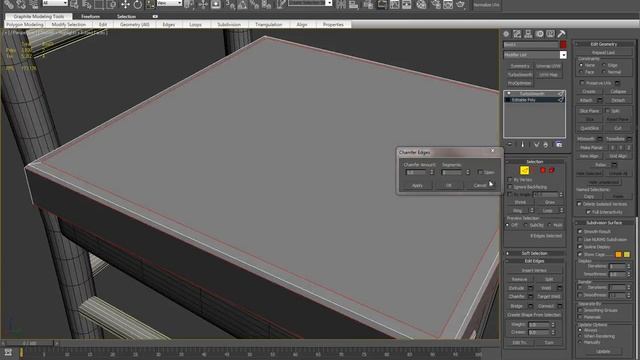Click OK in Chamfer Edges dialog
The width and height of the screenshot is (640, 360).
pyautogui.click(x=449, y=185)
